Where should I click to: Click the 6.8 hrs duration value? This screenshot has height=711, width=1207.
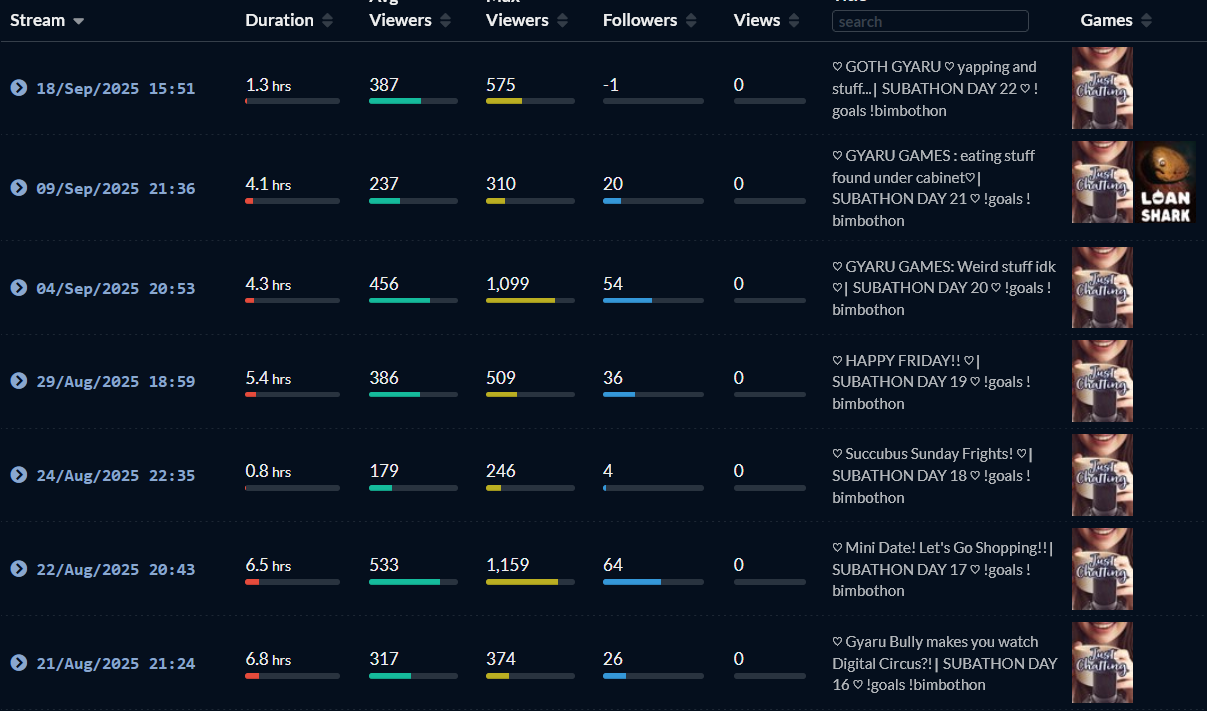[x=268, y=659]
